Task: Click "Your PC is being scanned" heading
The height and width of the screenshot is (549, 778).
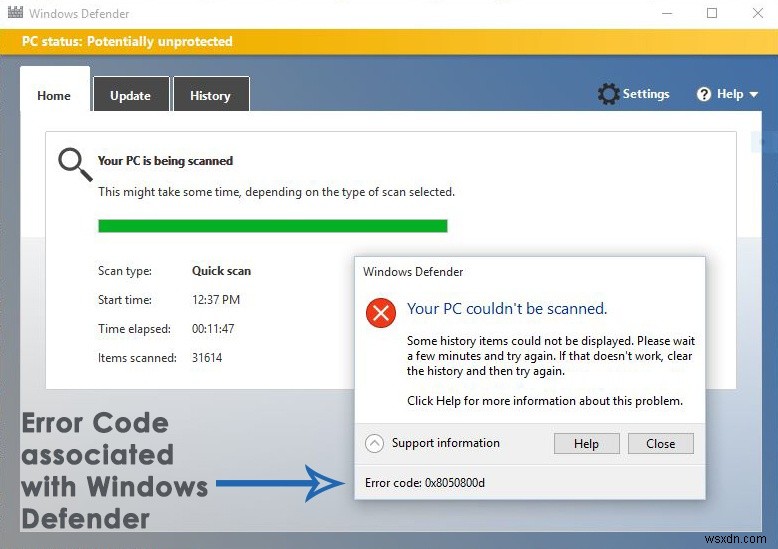Action: 165,161
